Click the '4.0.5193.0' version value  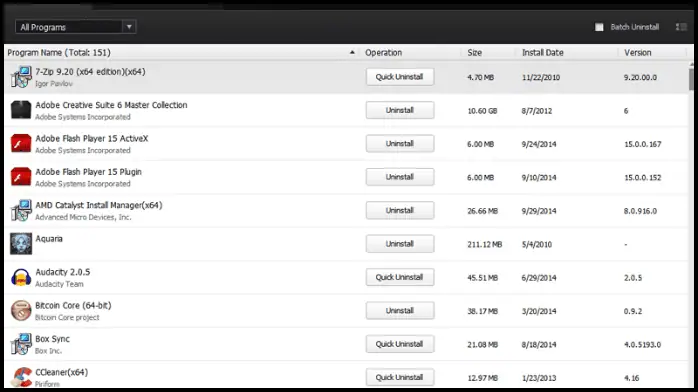click(x=642, y=344)
